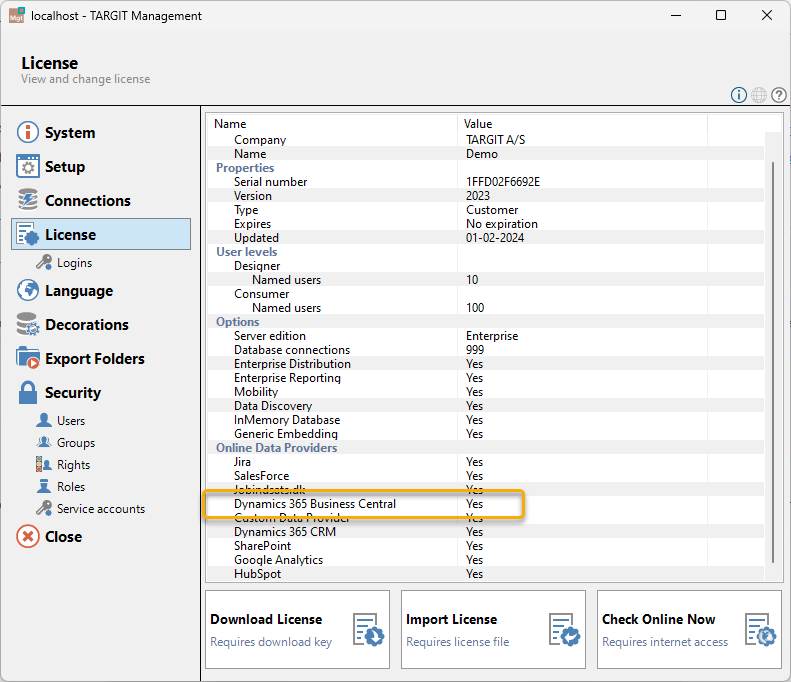Screen dimensions: 791x682
Task: Open Roles under Security
Action: [x=71, y=487]
